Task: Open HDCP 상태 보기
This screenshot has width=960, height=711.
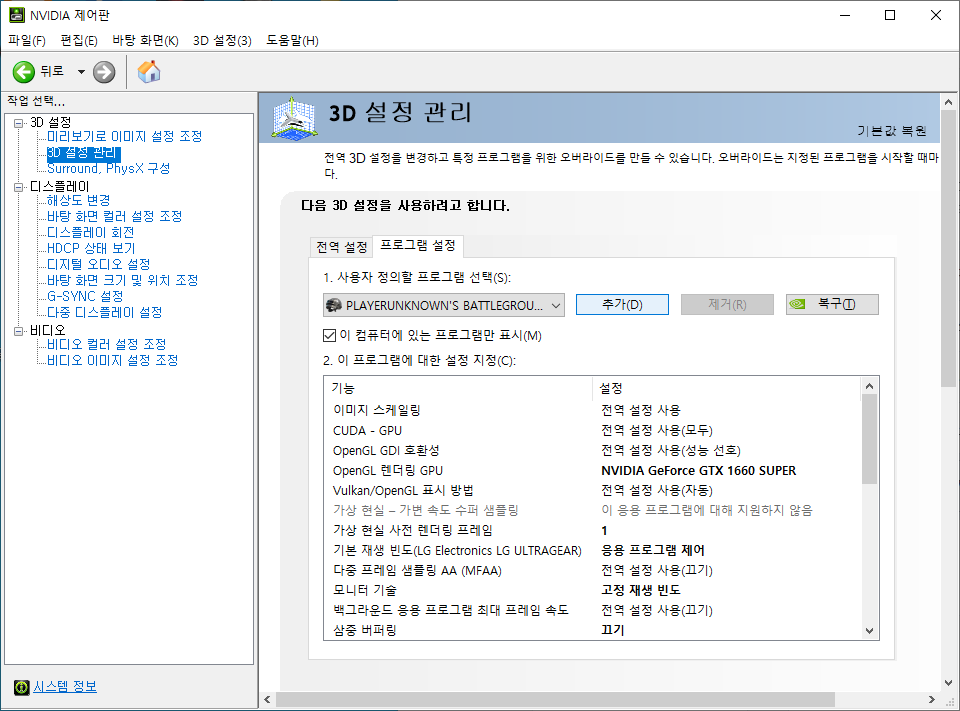Action: [x=91, y=248]
